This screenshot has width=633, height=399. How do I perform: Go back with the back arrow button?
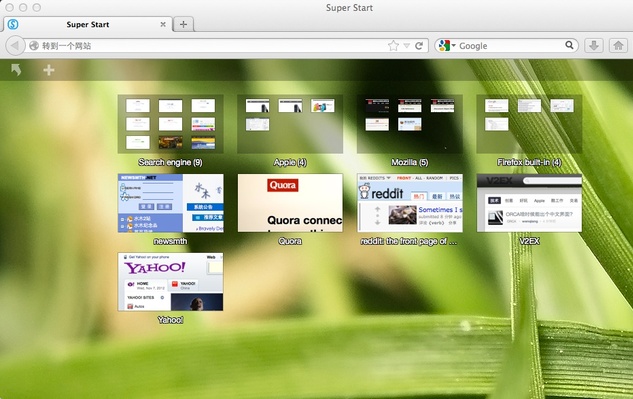pyautogui.click(x=15, y=46)
